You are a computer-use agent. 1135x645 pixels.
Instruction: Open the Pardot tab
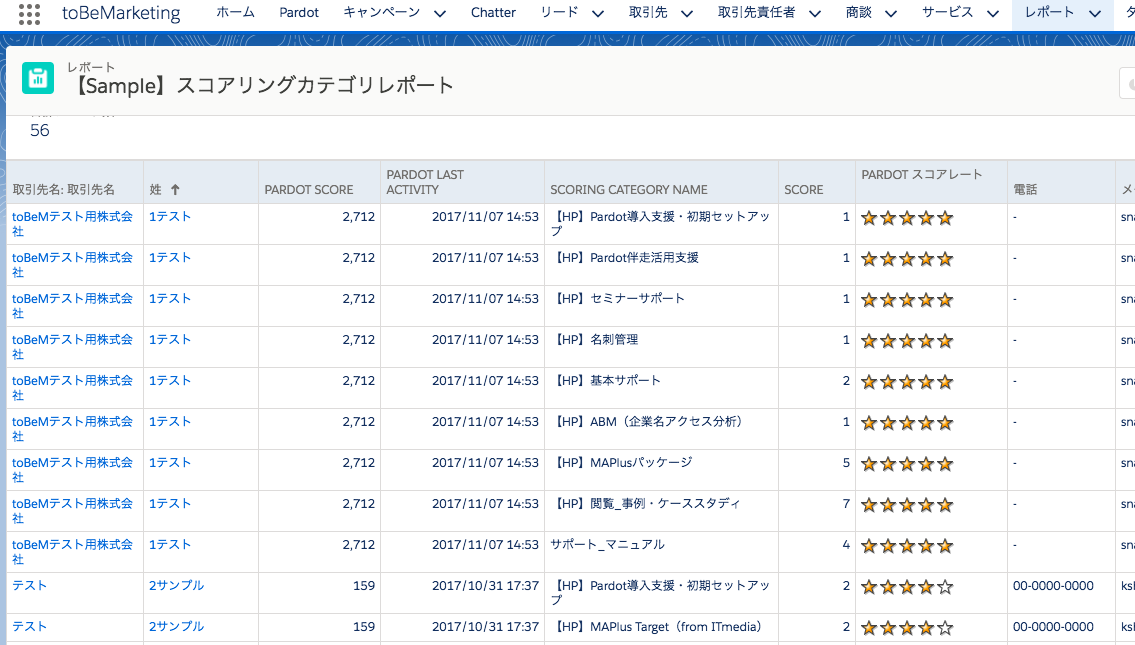click(299, 12)
